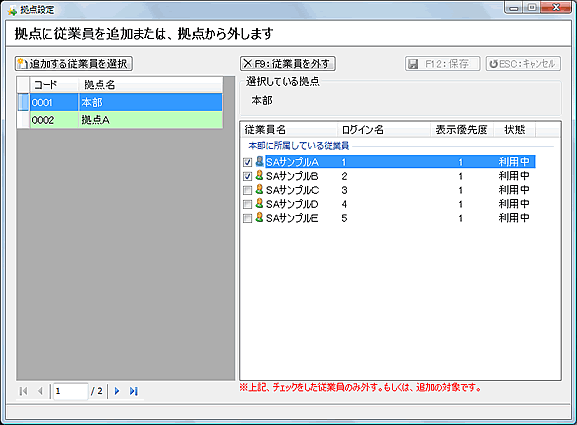Click the F12:保存 save button
Image resolution: width=577 pixels, height=425 pixels.
click(443, 64)
